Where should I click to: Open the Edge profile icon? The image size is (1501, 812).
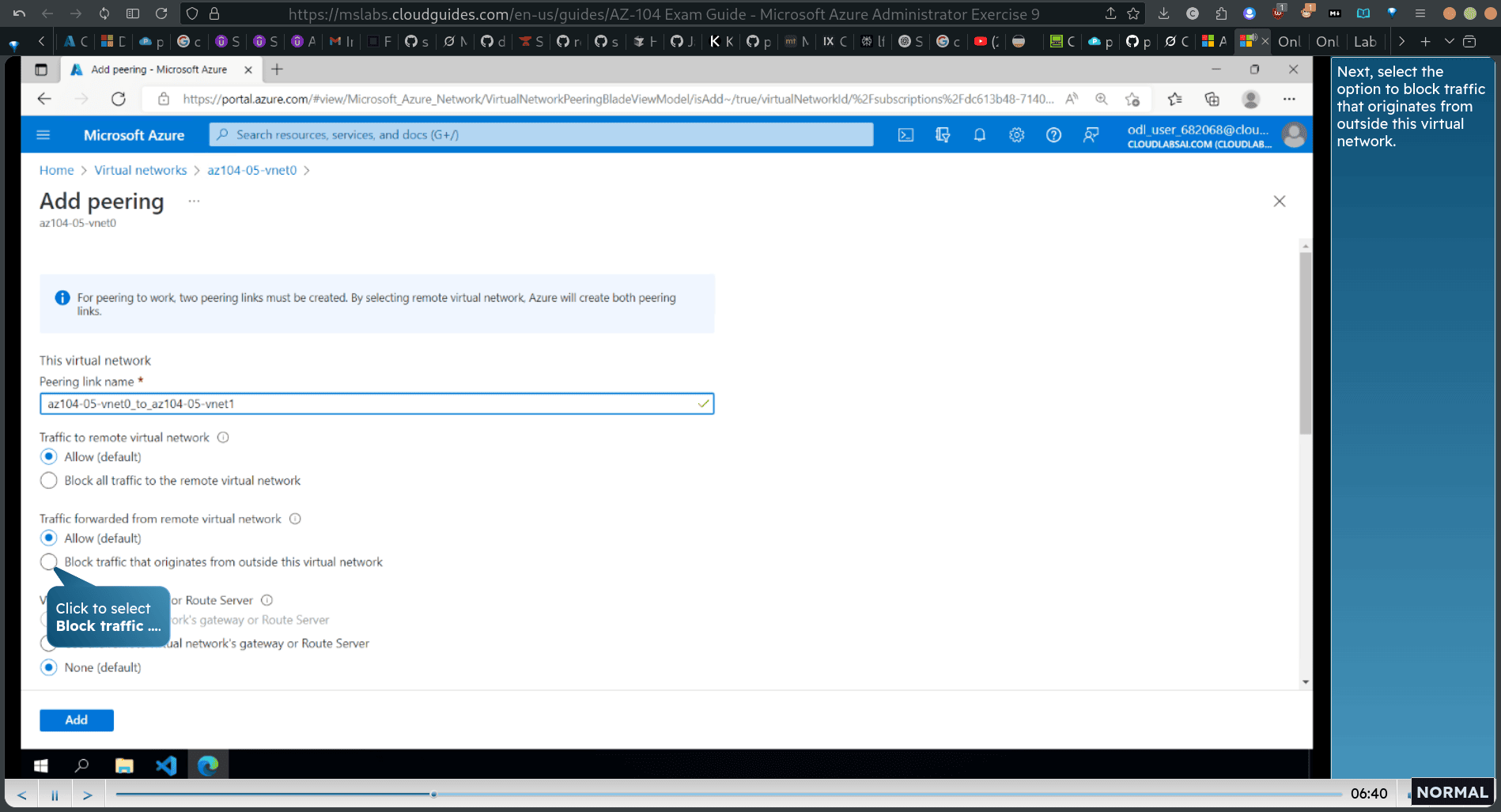[x=1250, y=99]
